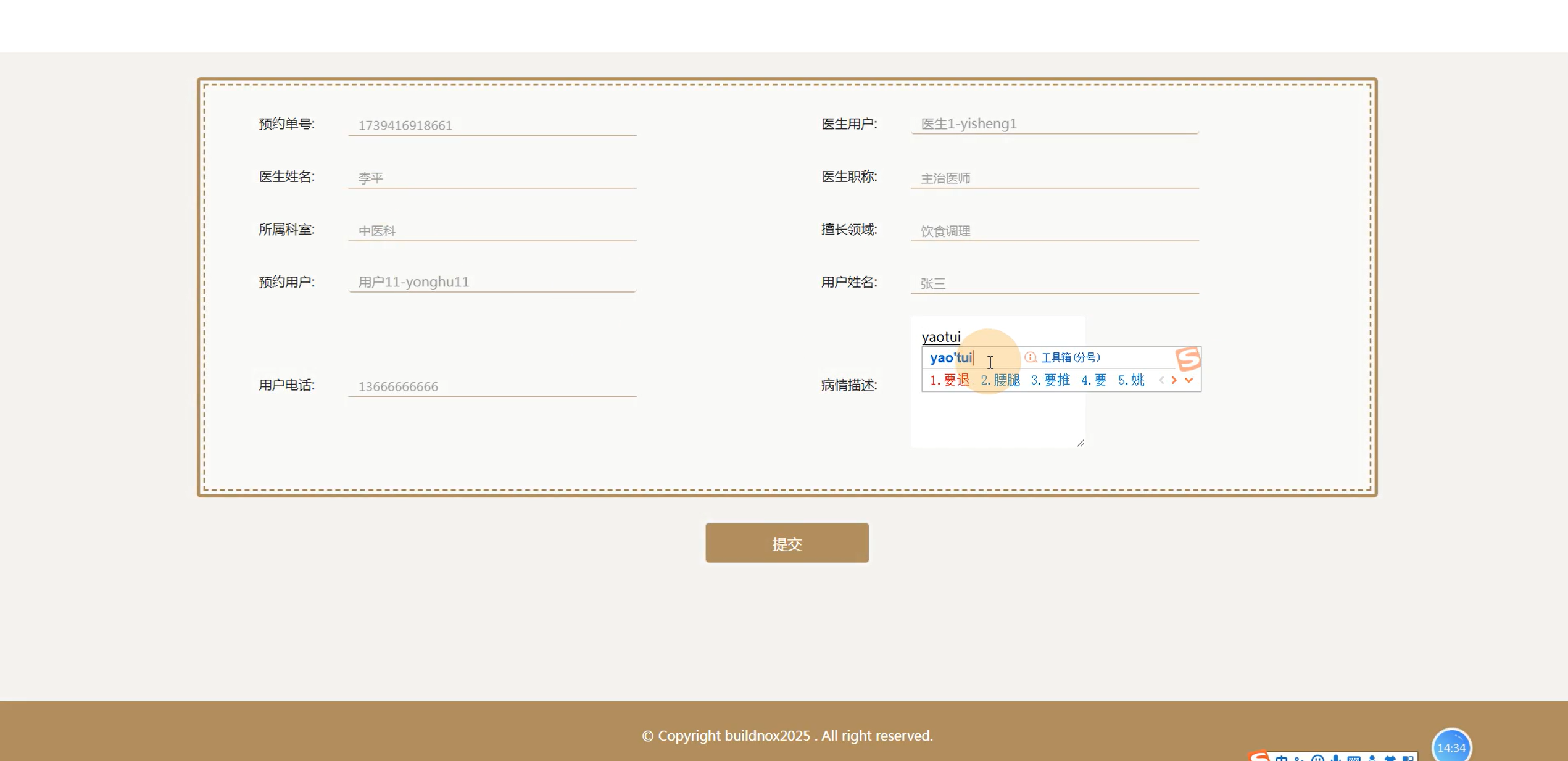Expand the candidate list with the down chevron
The height and width of the screenshot is (761, 1568).
click(1189, 380)
